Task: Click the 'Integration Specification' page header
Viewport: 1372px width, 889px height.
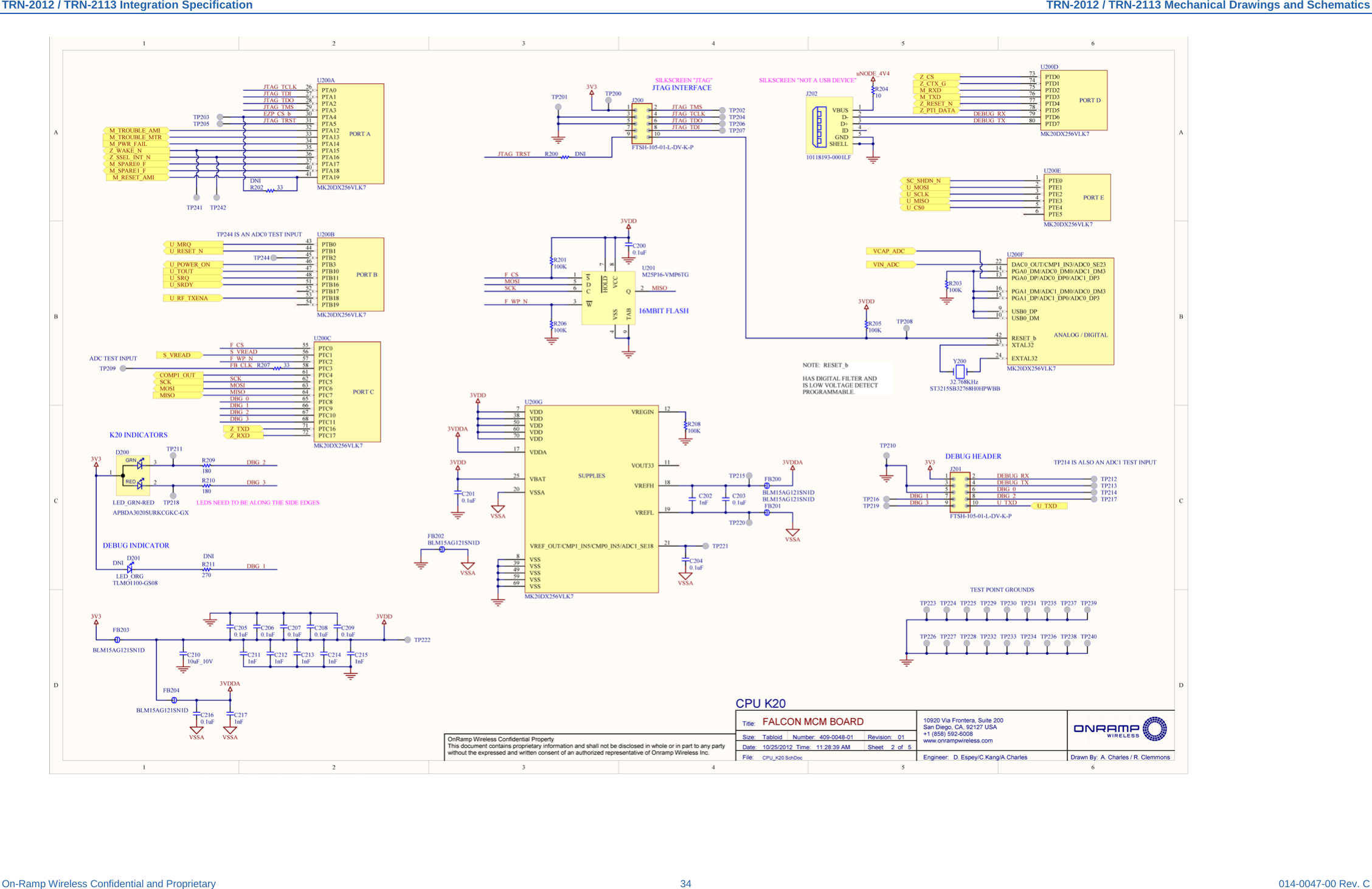Action: click(127, 5)
